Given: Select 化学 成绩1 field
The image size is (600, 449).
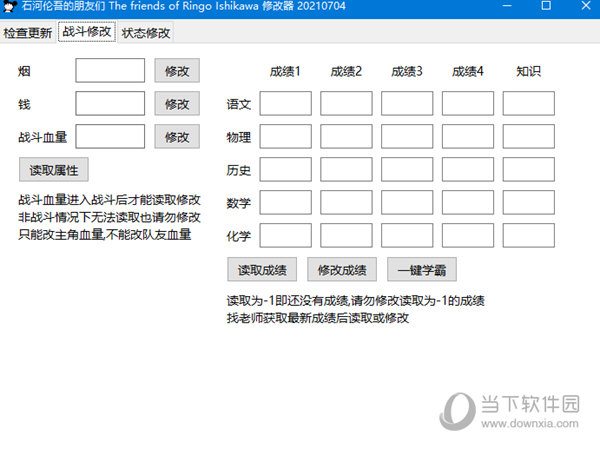Looking at the screenshot, I should (x=285, y=235).
